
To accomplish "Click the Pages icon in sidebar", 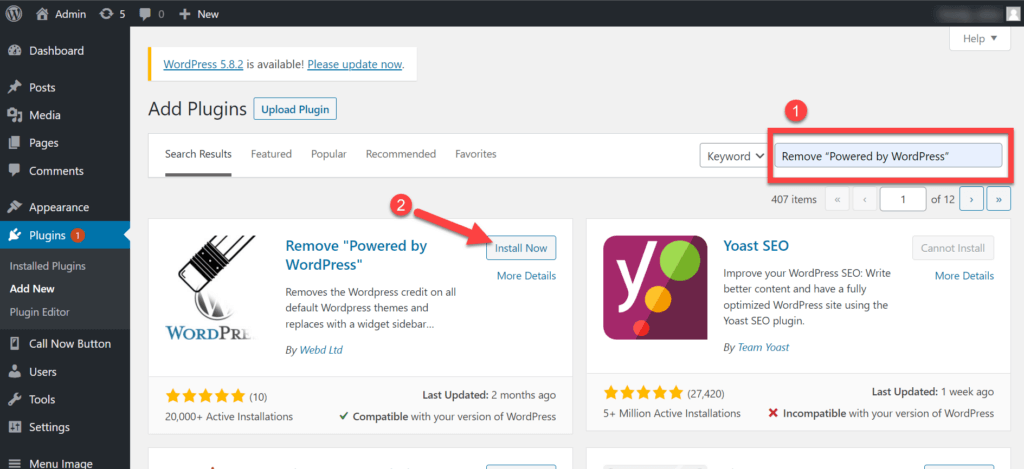I will pyautogui.click(x=14, y=143).
